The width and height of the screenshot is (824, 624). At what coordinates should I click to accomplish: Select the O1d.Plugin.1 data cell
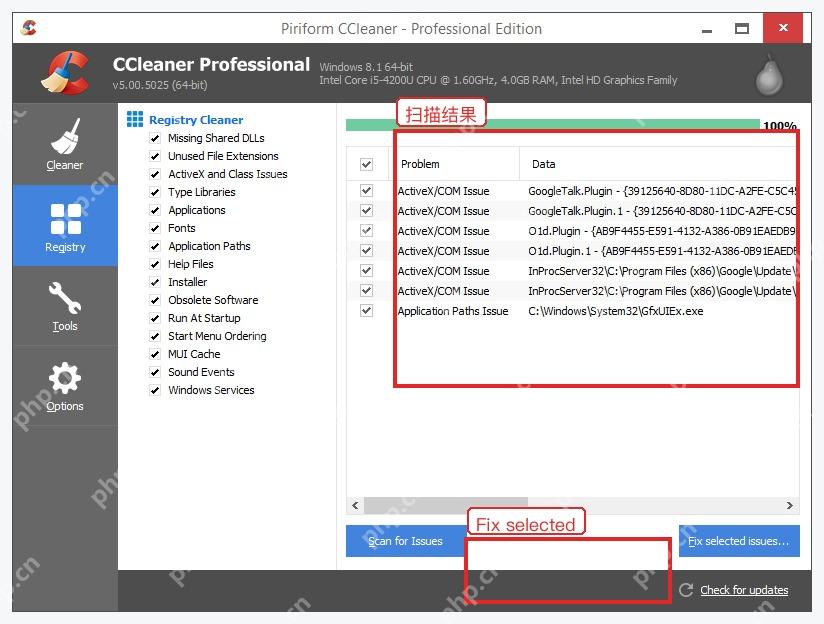663,251
